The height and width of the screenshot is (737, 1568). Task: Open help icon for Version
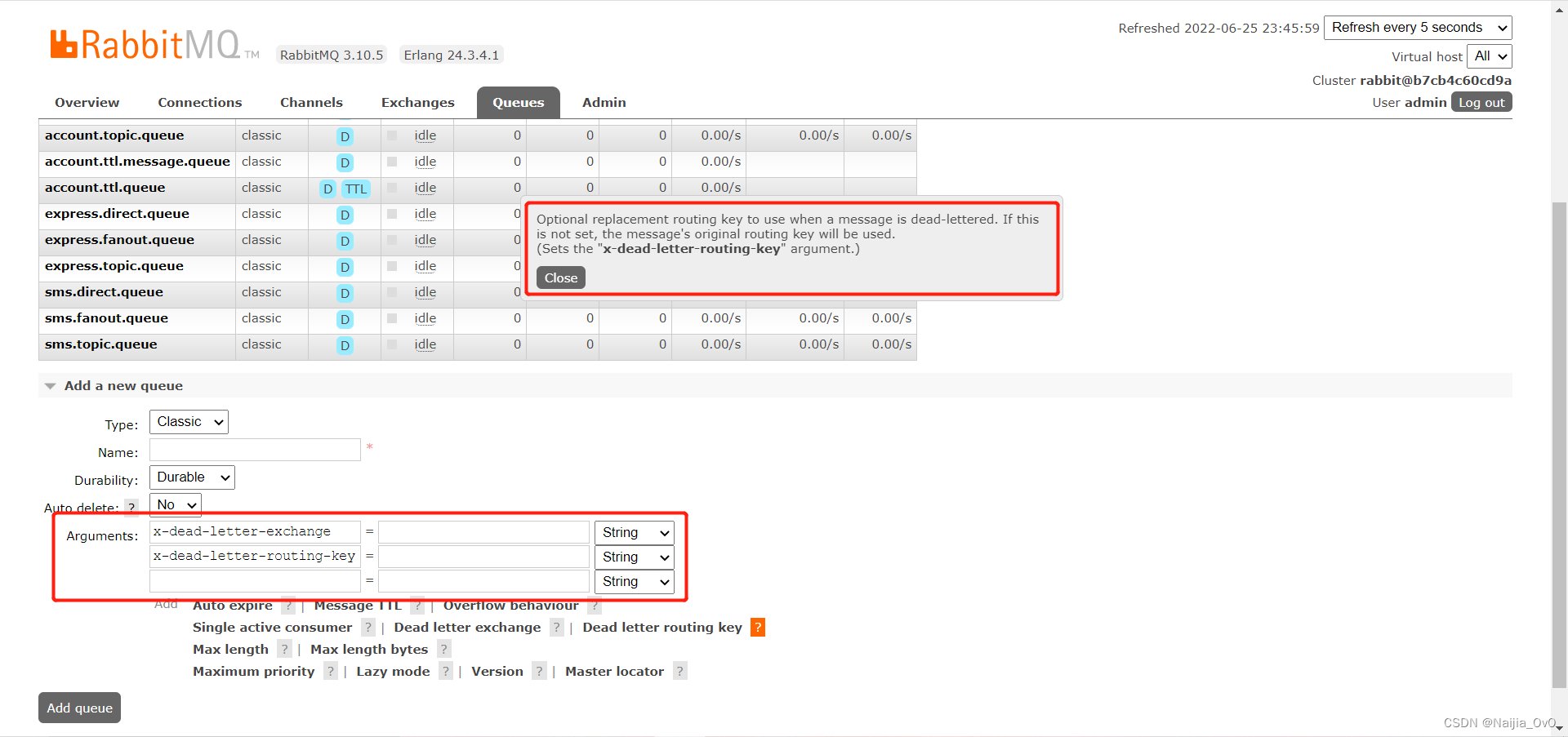coord(539,672)
